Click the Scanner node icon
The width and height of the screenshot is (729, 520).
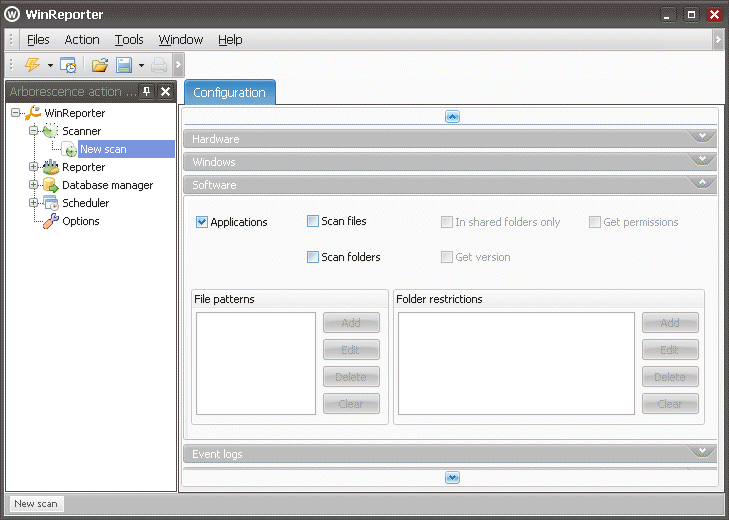tap(50, 131)
